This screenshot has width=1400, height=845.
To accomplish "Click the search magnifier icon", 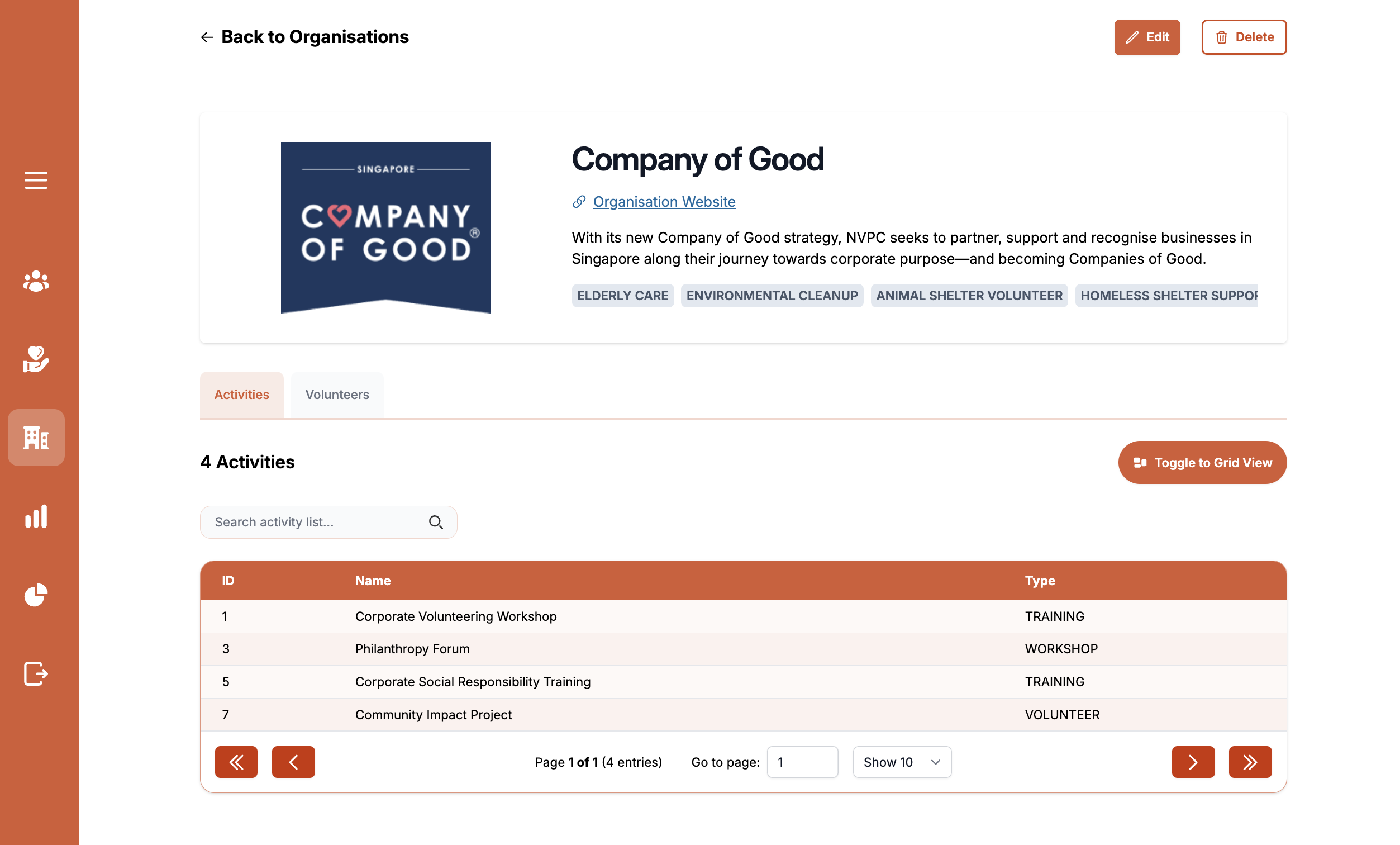I will [436, 522].
